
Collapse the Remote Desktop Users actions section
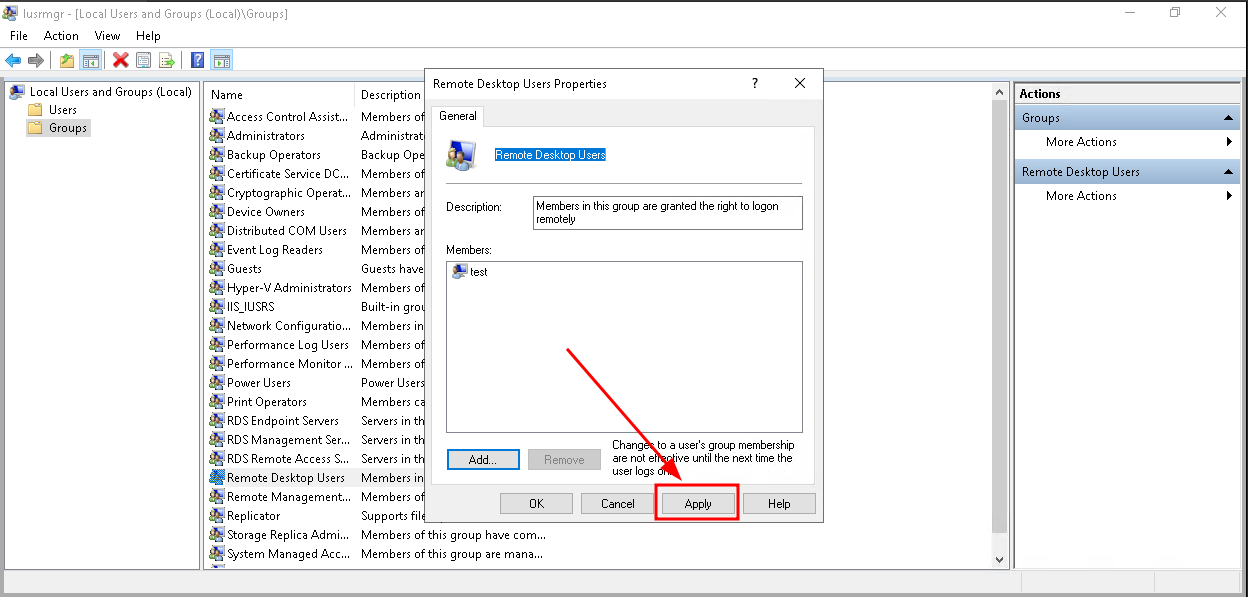pyautogui.click(x=1229, y=172)
